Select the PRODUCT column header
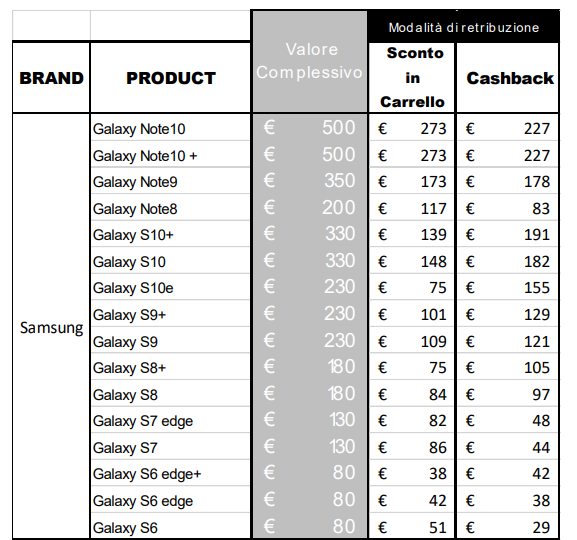Screen dimensions: 577x540 pos(170,78)
